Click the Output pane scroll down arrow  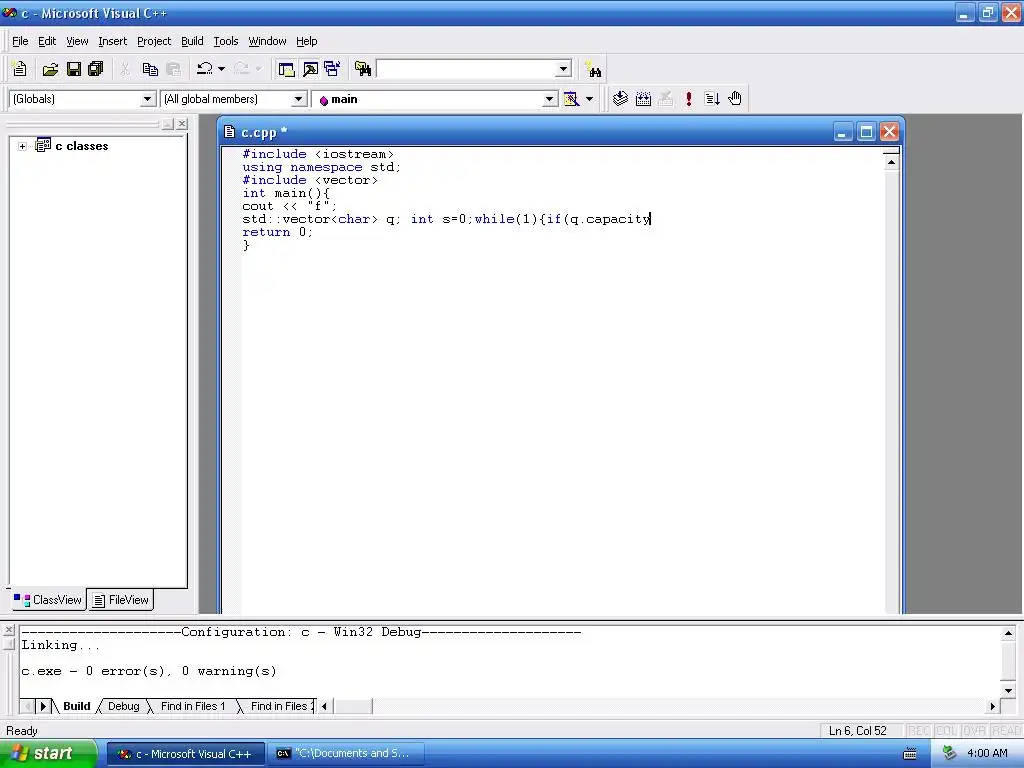[1008, 690]
